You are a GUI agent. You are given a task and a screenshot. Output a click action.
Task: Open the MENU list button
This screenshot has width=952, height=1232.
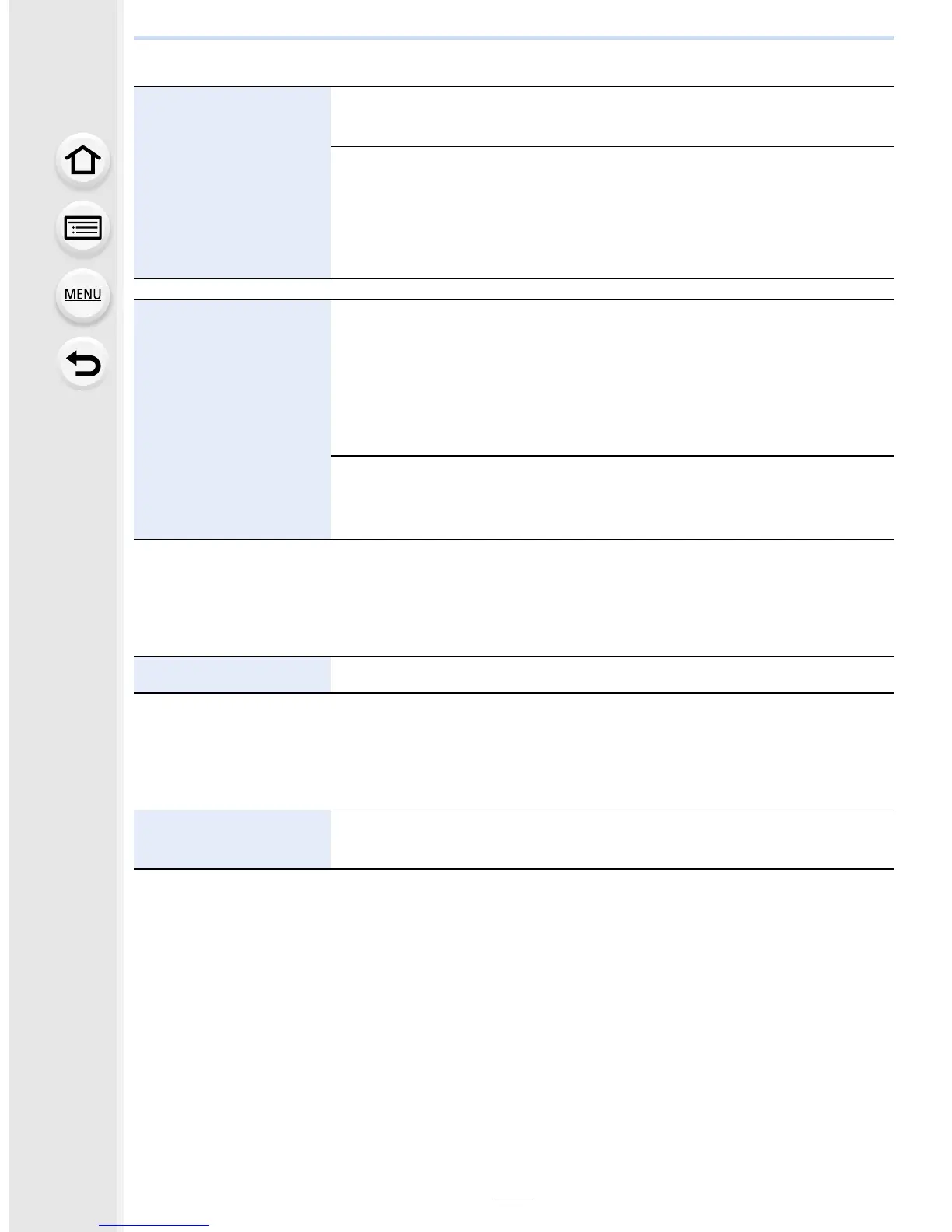point(83,295)
